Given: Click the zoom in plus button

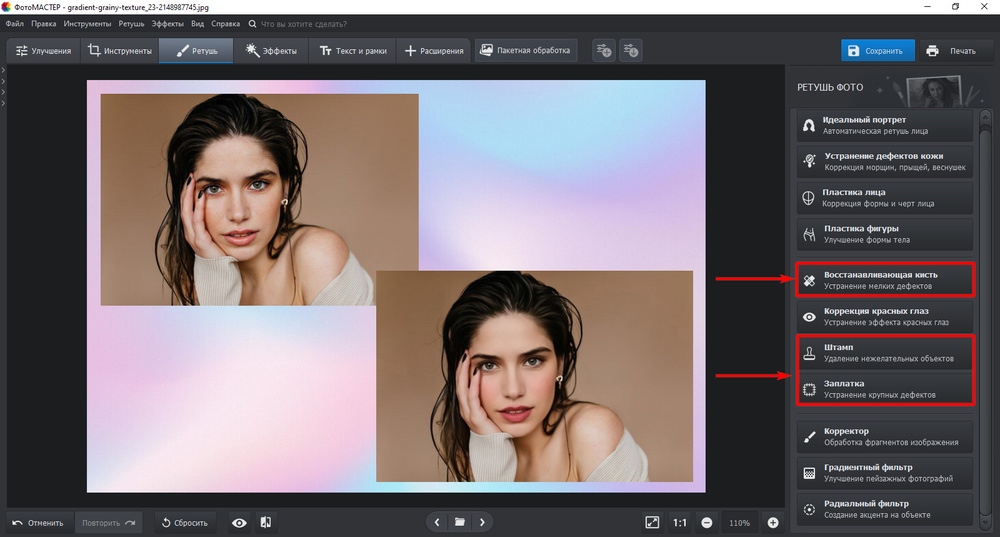Looking at the screenshot, I should tap(773, 522).
